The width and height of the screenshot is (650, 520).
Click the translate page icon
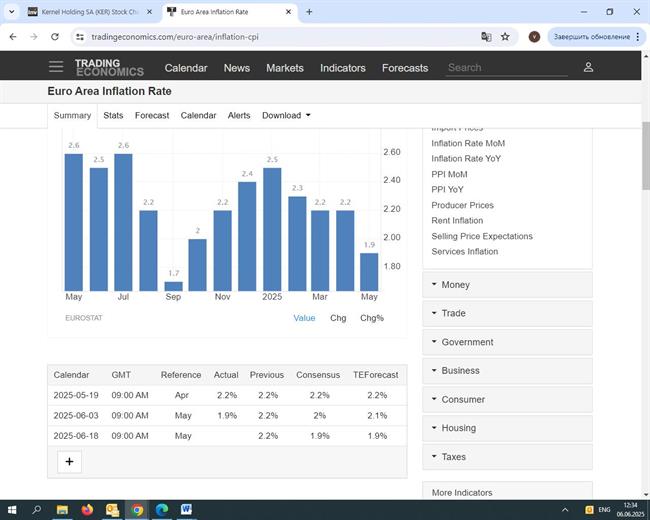[486, 37]
